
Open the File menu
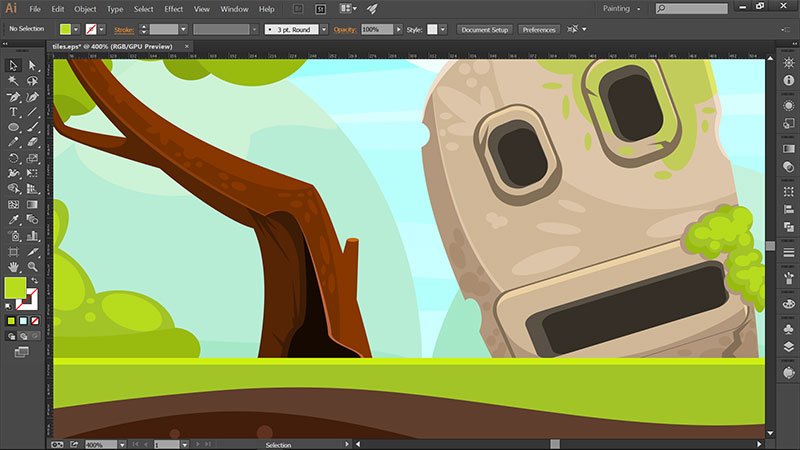[35, 9]
